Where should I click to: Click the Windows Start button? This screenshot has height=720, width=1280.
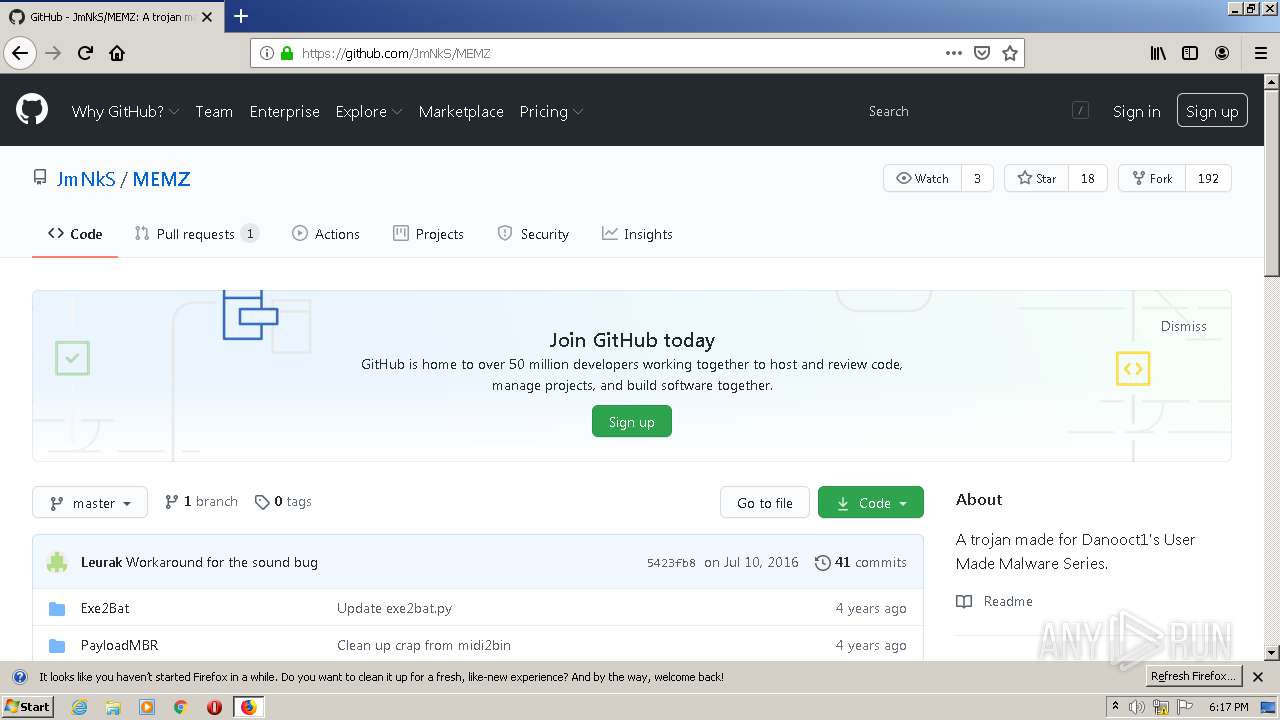(x=28, y=707)
